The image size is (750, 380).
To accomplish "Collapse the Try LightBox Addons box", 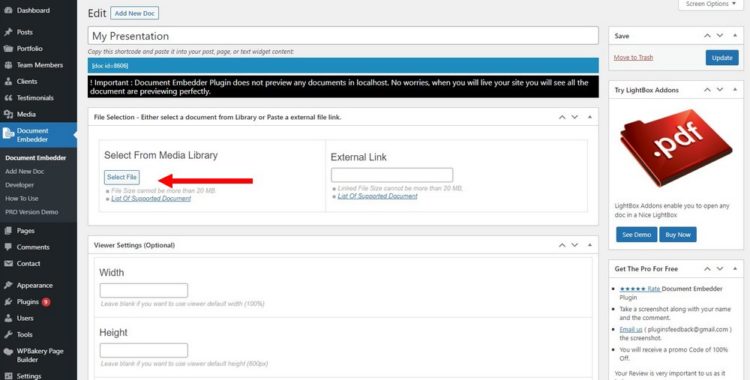I will [735, 90].
